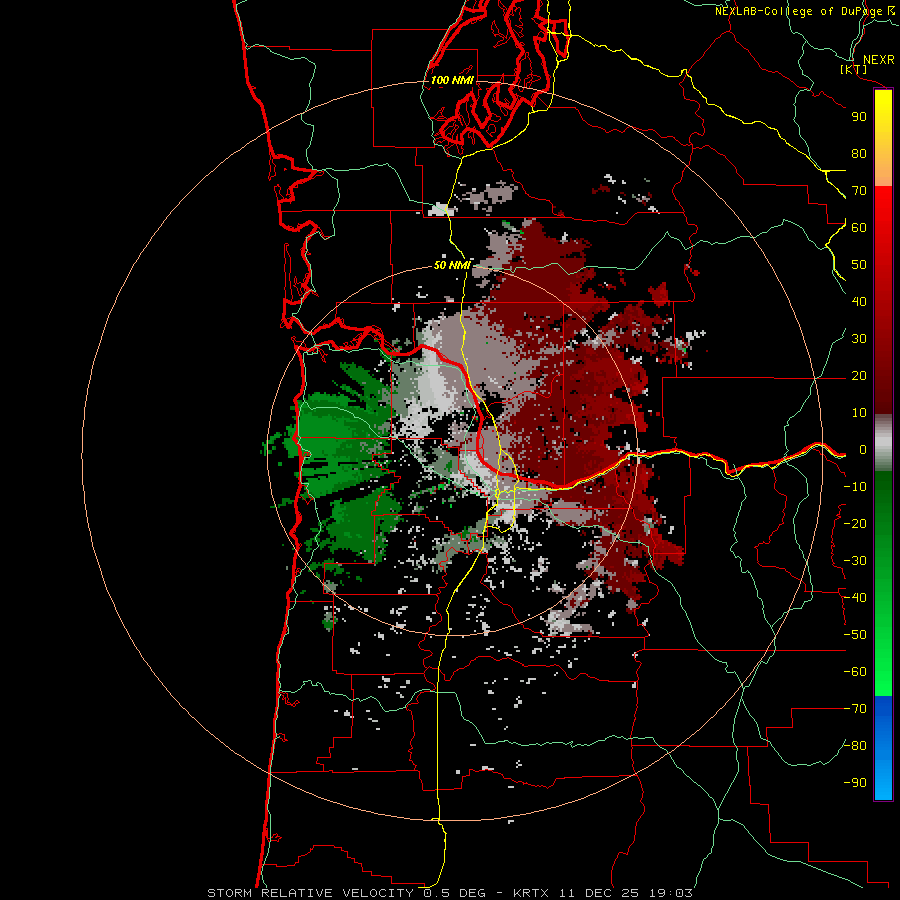Click the [KT] units label
The image size is (900, 900).
click(x=854, y=69)
